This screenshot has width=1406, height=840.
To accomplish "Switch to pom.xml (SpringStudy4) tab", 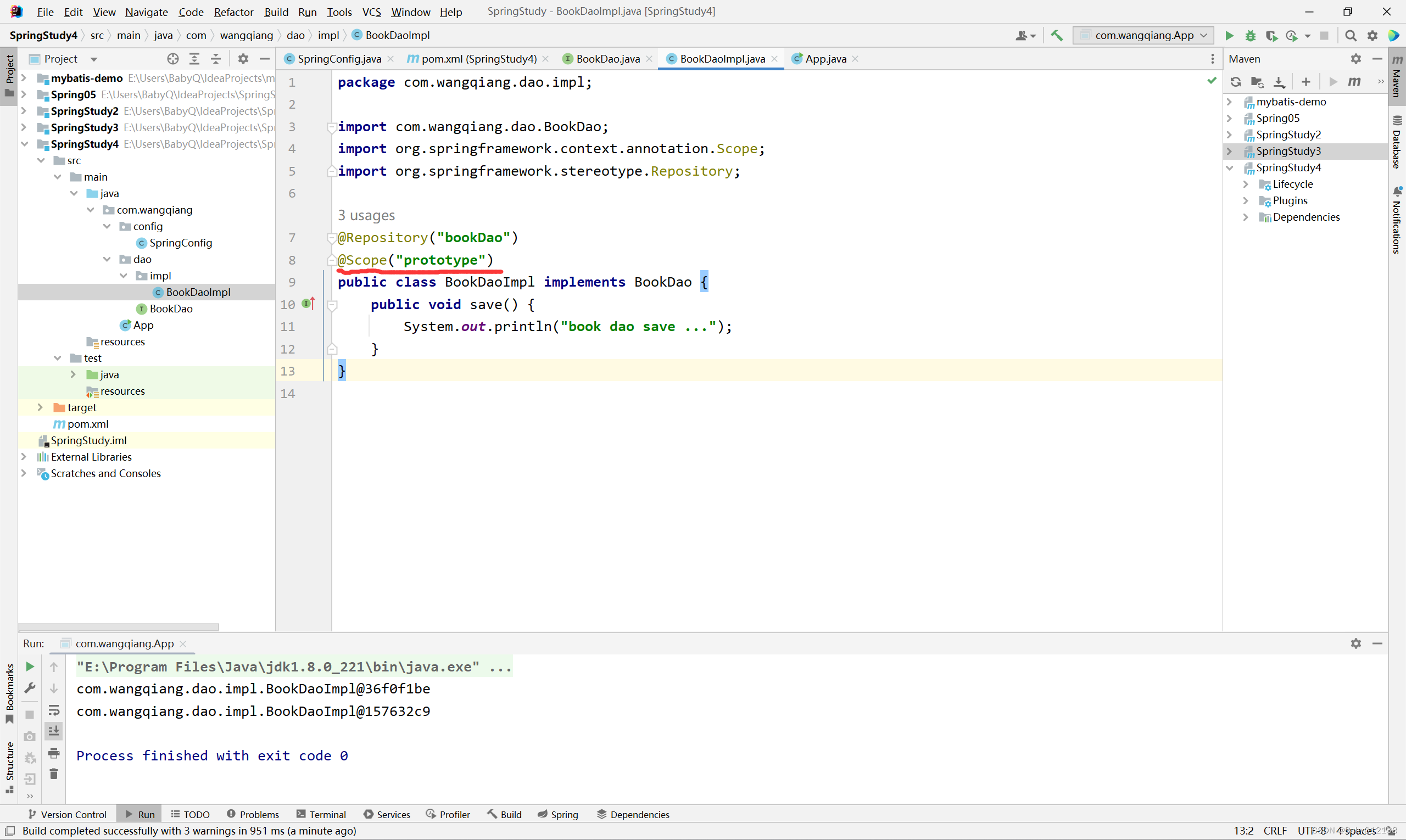I will (x=479, y=59).
